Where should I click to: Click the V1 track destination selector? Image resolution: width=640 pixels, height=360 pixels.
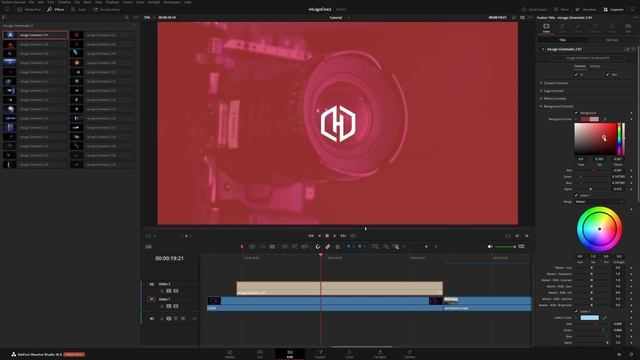pyautogui.click(x=151, y=299)
